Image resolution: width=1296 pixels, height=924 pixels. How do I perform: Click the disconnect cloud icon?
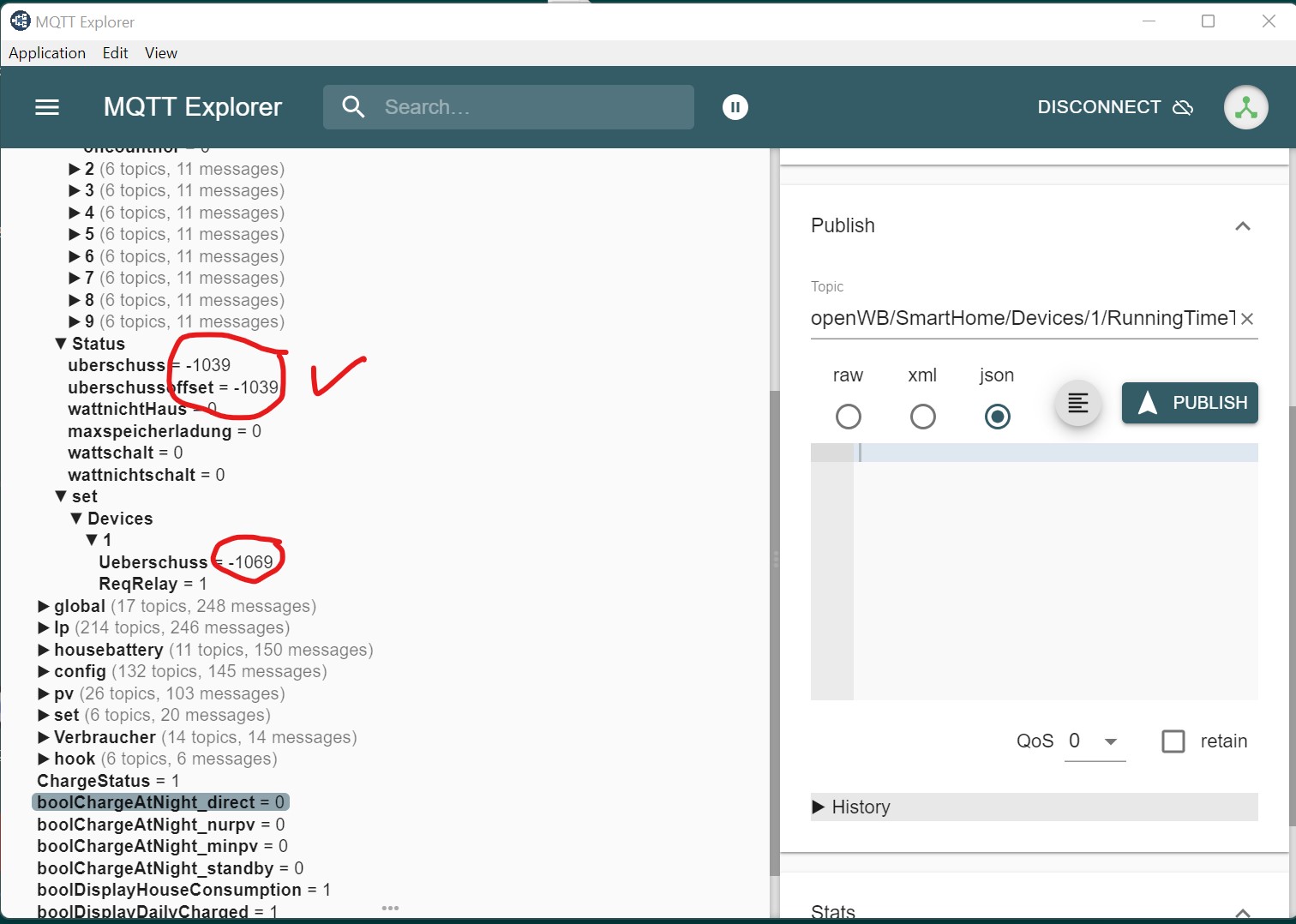(1183, 107)
